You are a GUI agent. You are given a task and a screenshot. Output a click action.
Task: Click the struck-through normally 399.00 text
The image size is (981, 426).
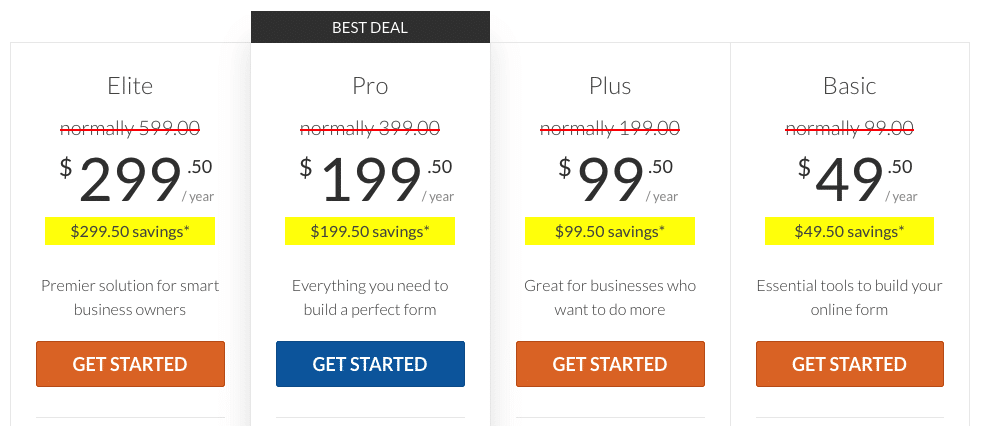coord(370,129)
